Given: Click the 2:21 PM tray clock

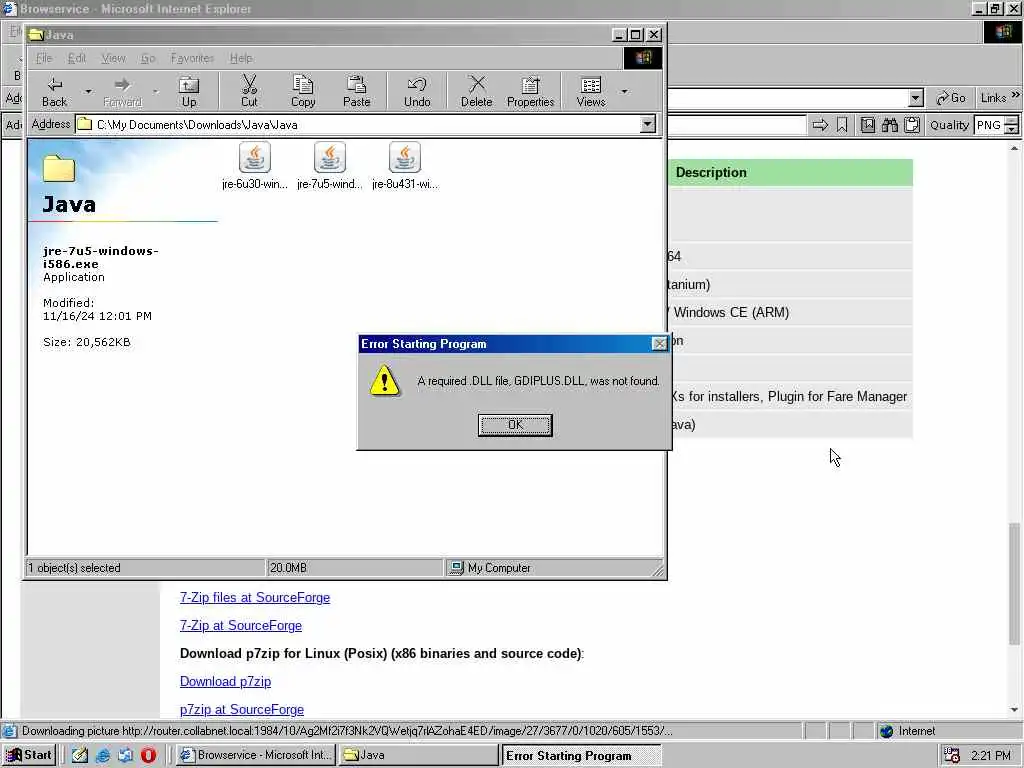Looking at the screenshot, I should (991, 756).
